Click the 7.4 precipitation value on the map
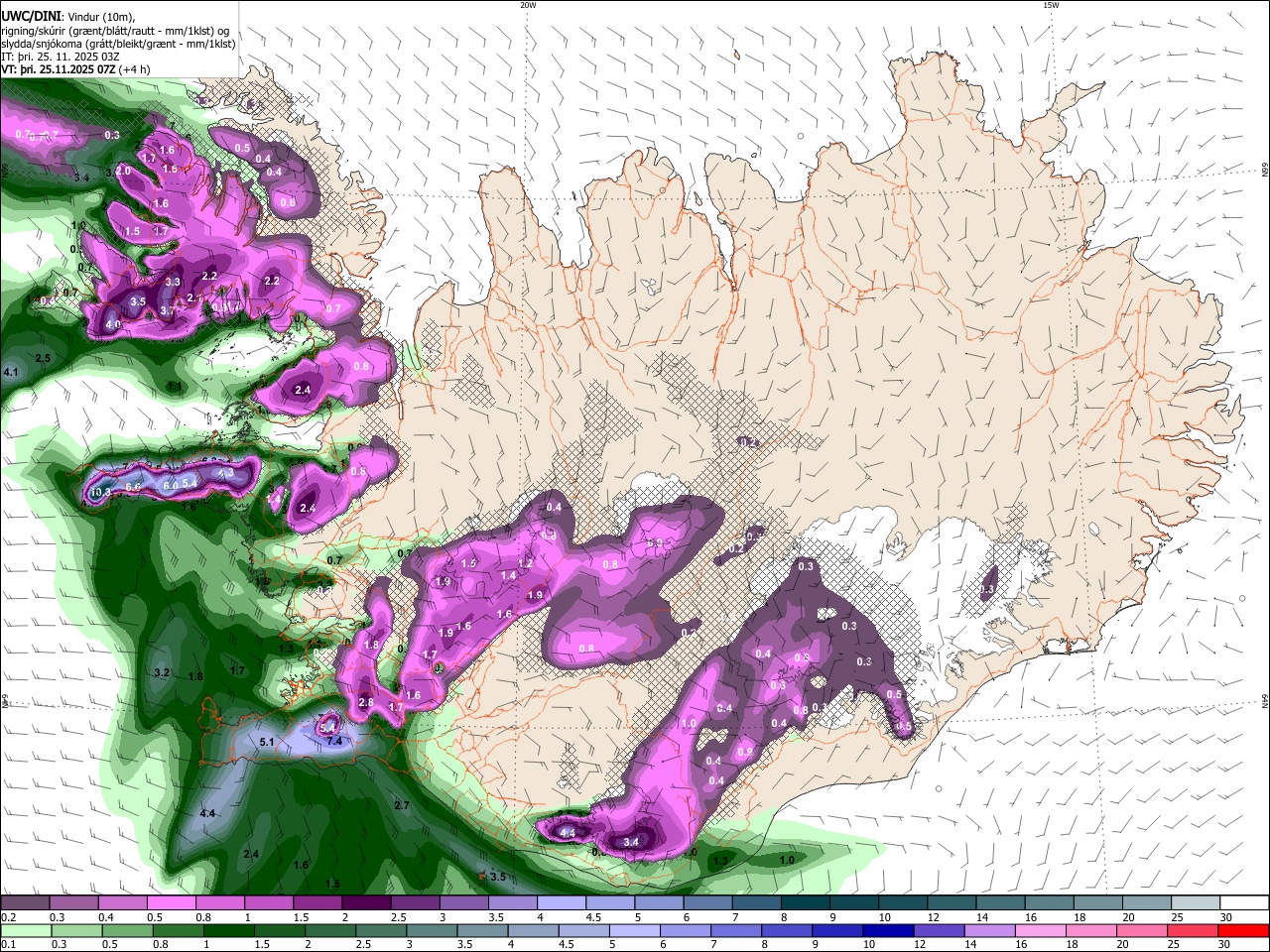This screenshot has width=1270, height=952. point(334,741)
